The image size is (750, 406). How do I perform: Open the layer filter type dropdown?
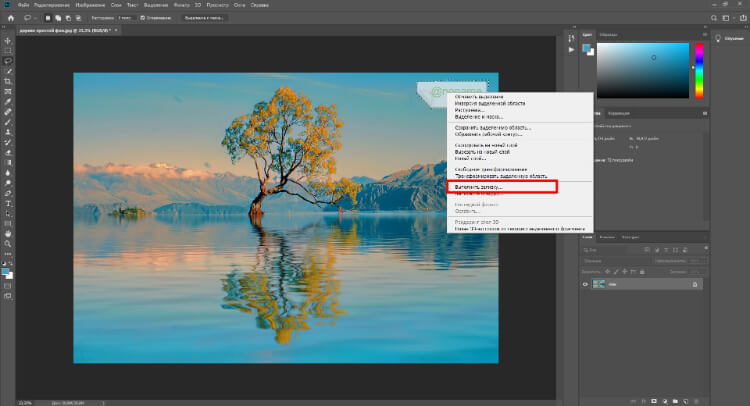611,250
